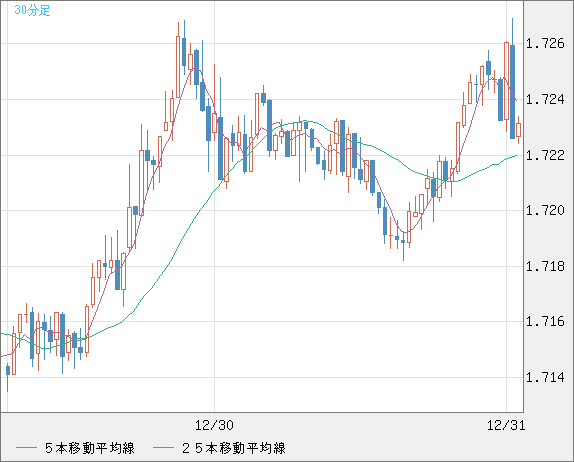Click the pink 5-bar average legend line
The width and height of the screenshot is (574, 462).
[x=27, y=448]
